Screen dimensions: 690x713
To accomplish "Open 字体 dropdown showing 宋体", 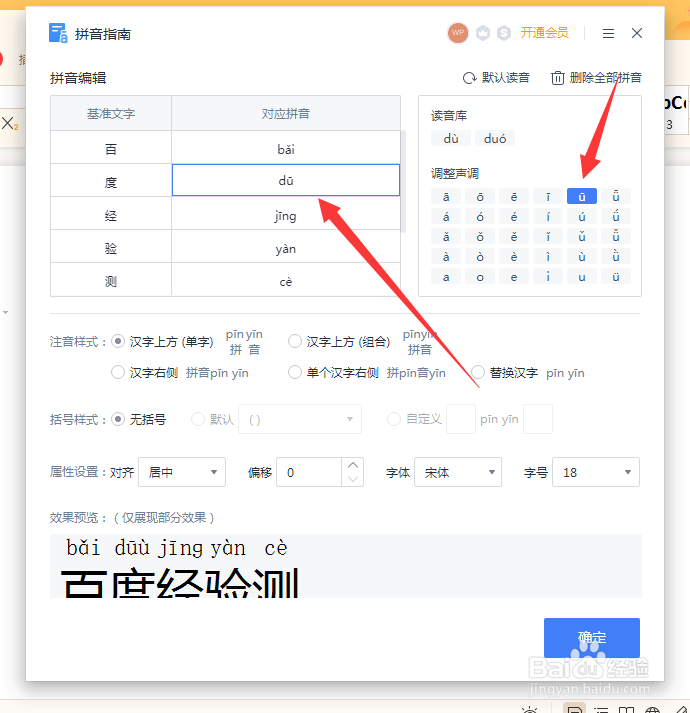I will [458, 472].
